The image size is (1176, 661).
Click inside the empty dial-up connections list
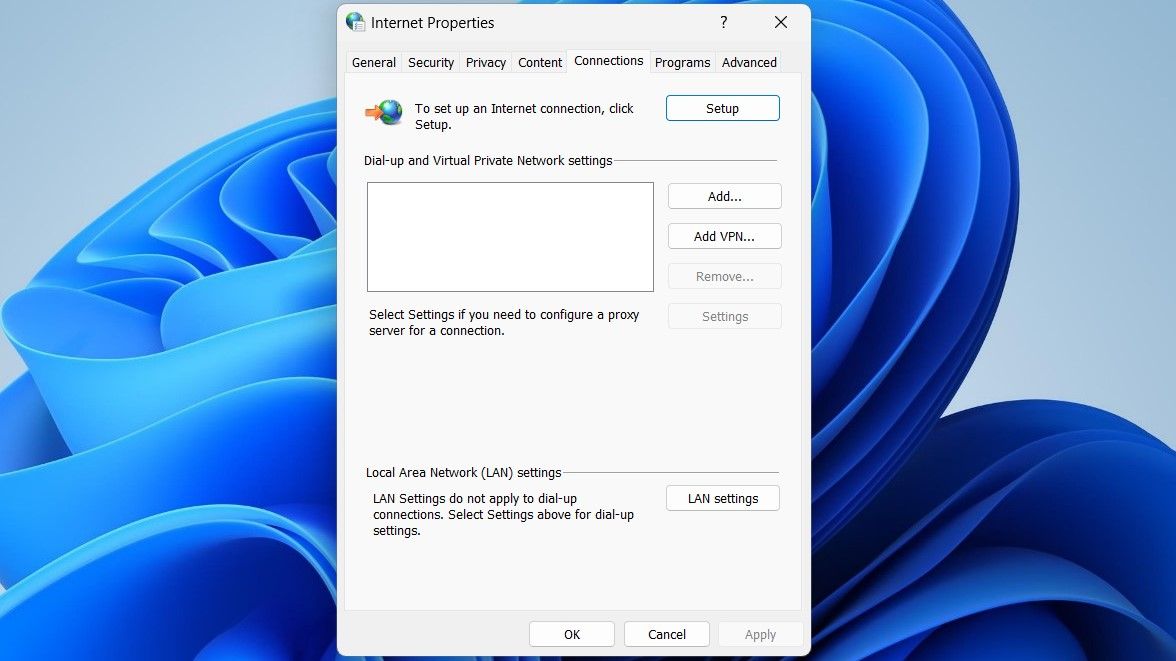[510, 236]
